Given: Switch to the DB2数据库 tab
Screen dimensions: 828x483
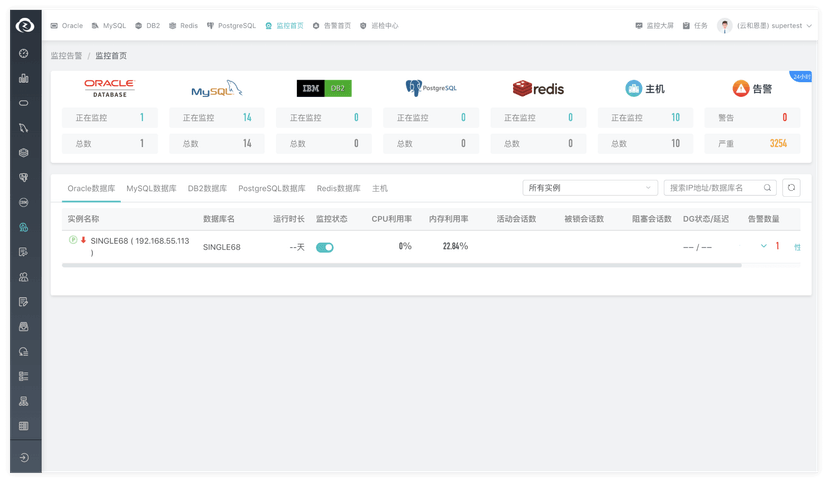Looking at the screenshot, I should [x=208, y=188].
